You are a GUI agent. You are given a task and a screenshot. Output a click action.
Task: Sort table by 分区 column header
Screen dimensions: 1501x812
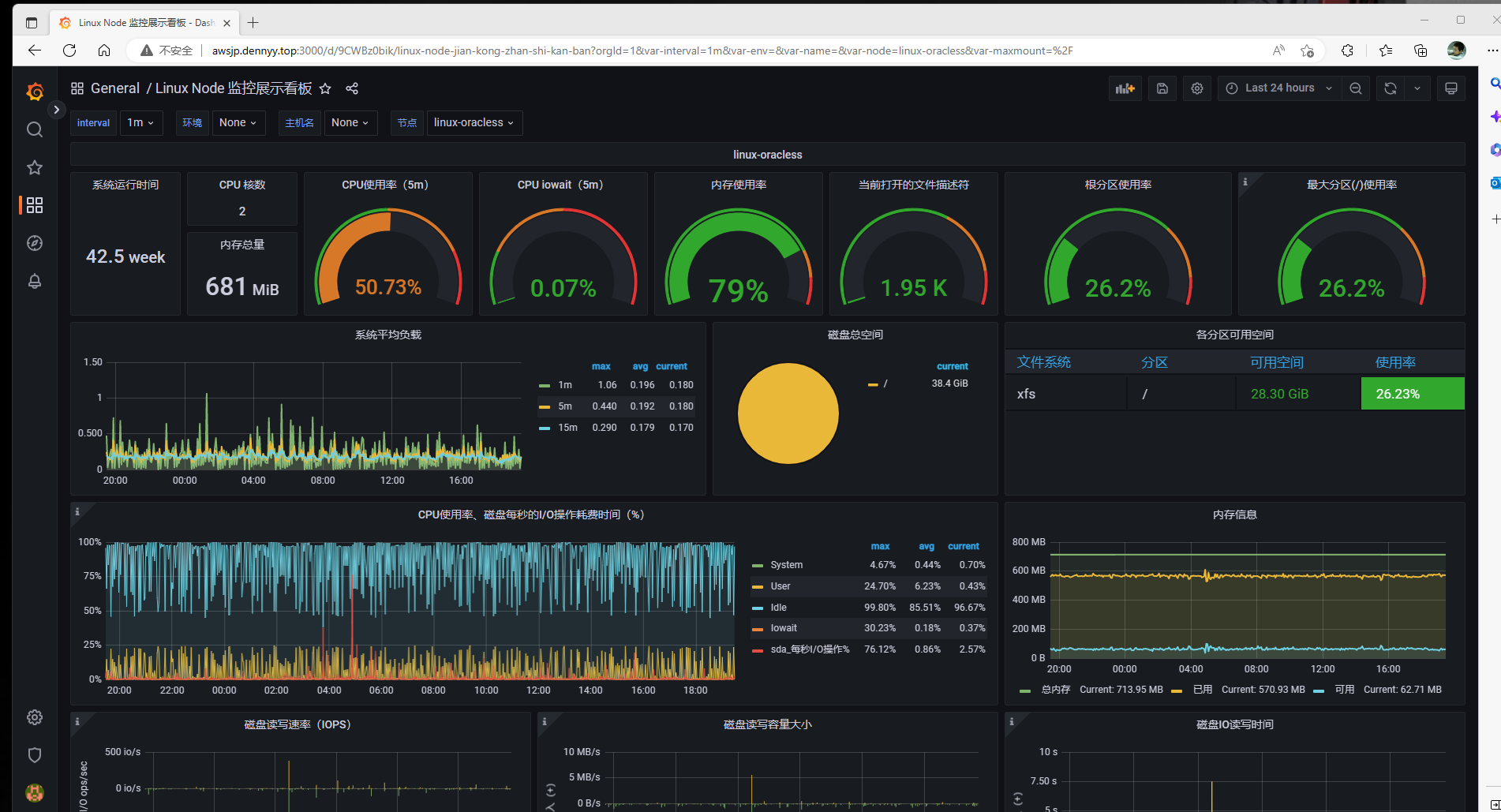click(1155, 362)
